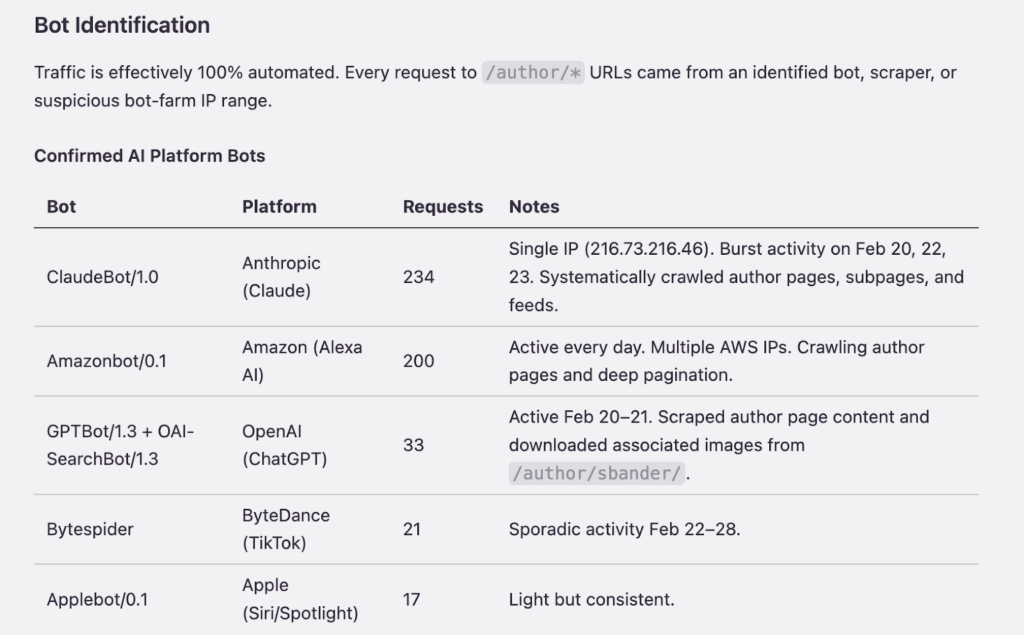The image size is (1024, 635).
Task: Click the ByteDance (TikTok) platform cell
Action: pos(285,529)
